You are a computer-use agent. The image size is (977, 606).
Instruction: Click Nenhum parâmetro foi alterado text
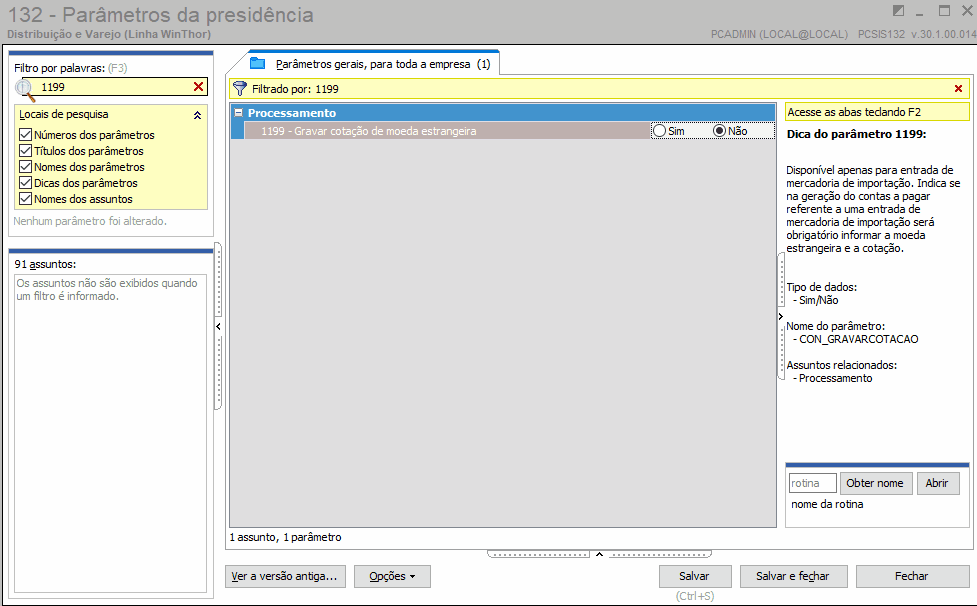90,221
